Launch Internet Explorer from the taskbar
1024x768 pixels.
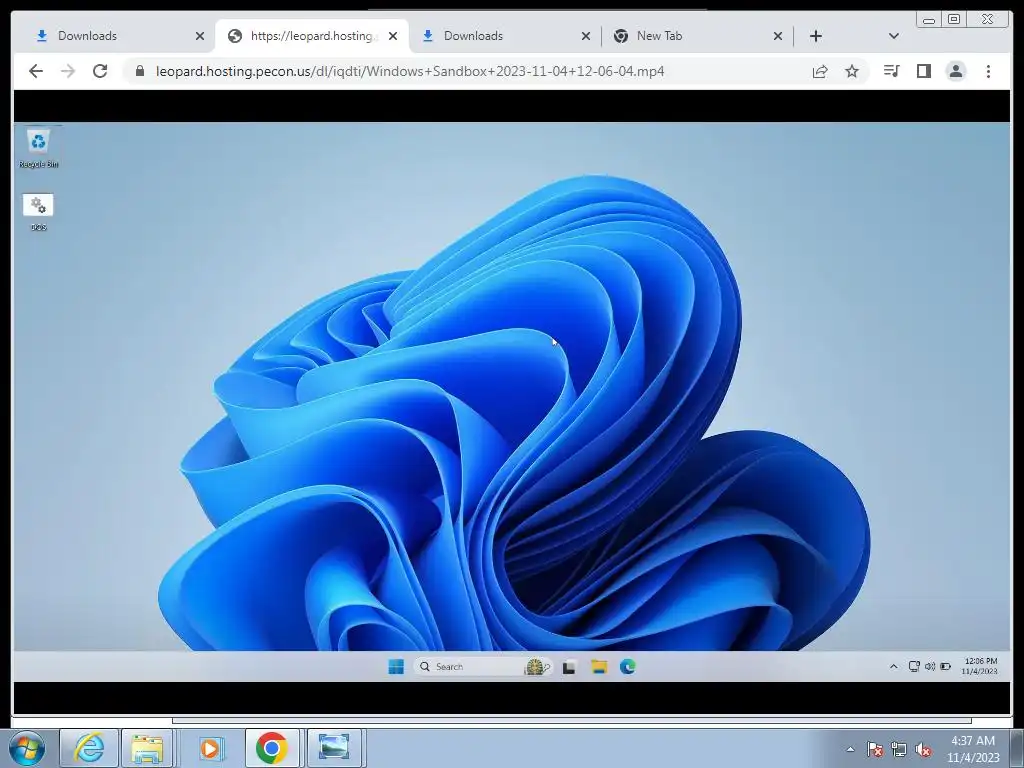89,748
